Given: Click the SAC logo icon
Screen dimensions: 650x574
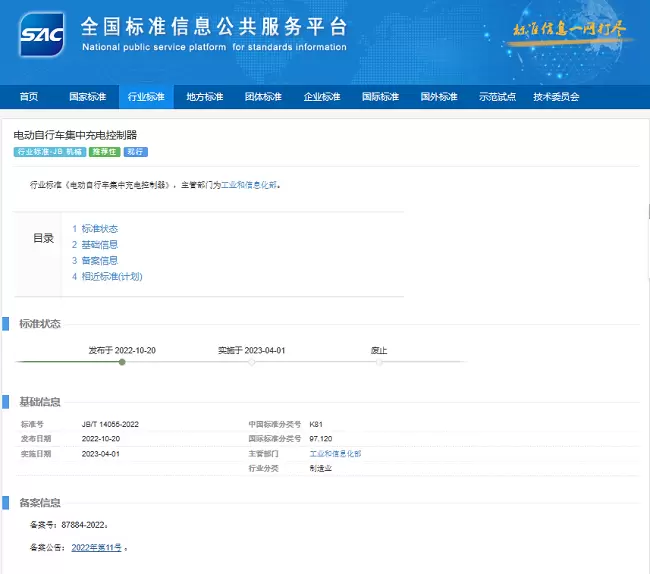Looking at the screenshot, I should tap(41, 34).
